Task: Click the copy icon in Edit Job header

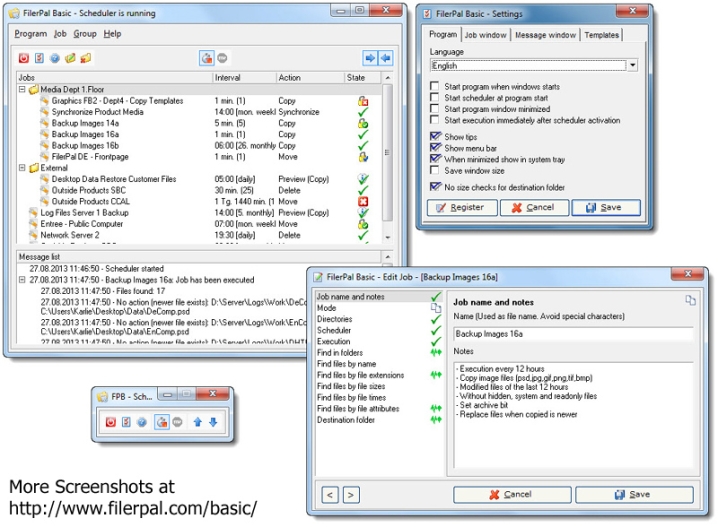Action: point(691,300)
